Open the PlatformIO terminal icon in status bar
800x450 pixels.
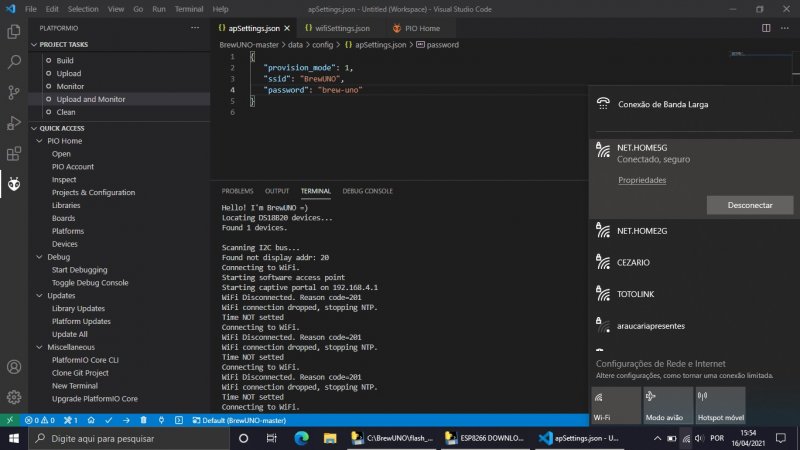pyautogui.click(x=179, y=420)
